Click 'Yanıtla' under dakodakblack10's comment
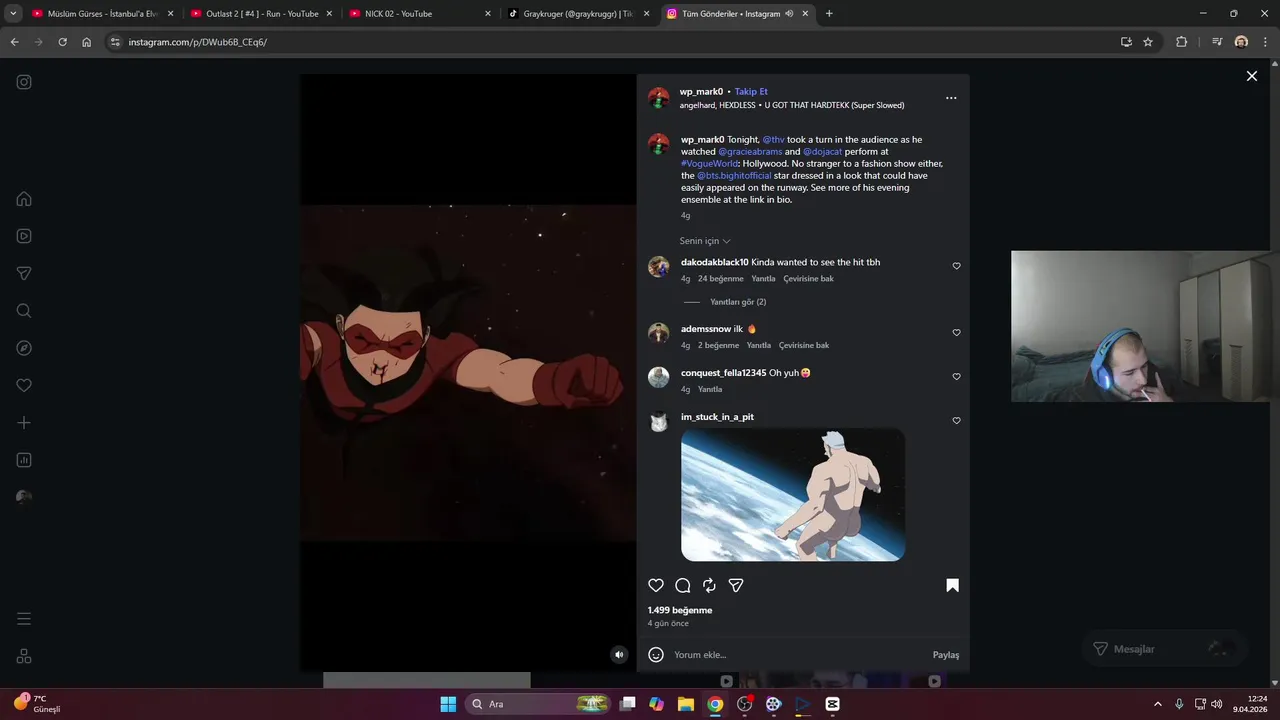 pyautogui.click(x=763, y=279)
